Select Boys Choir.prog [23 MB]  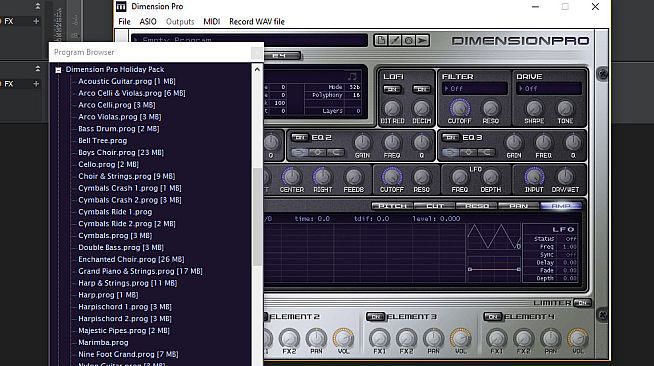(121, 153)
